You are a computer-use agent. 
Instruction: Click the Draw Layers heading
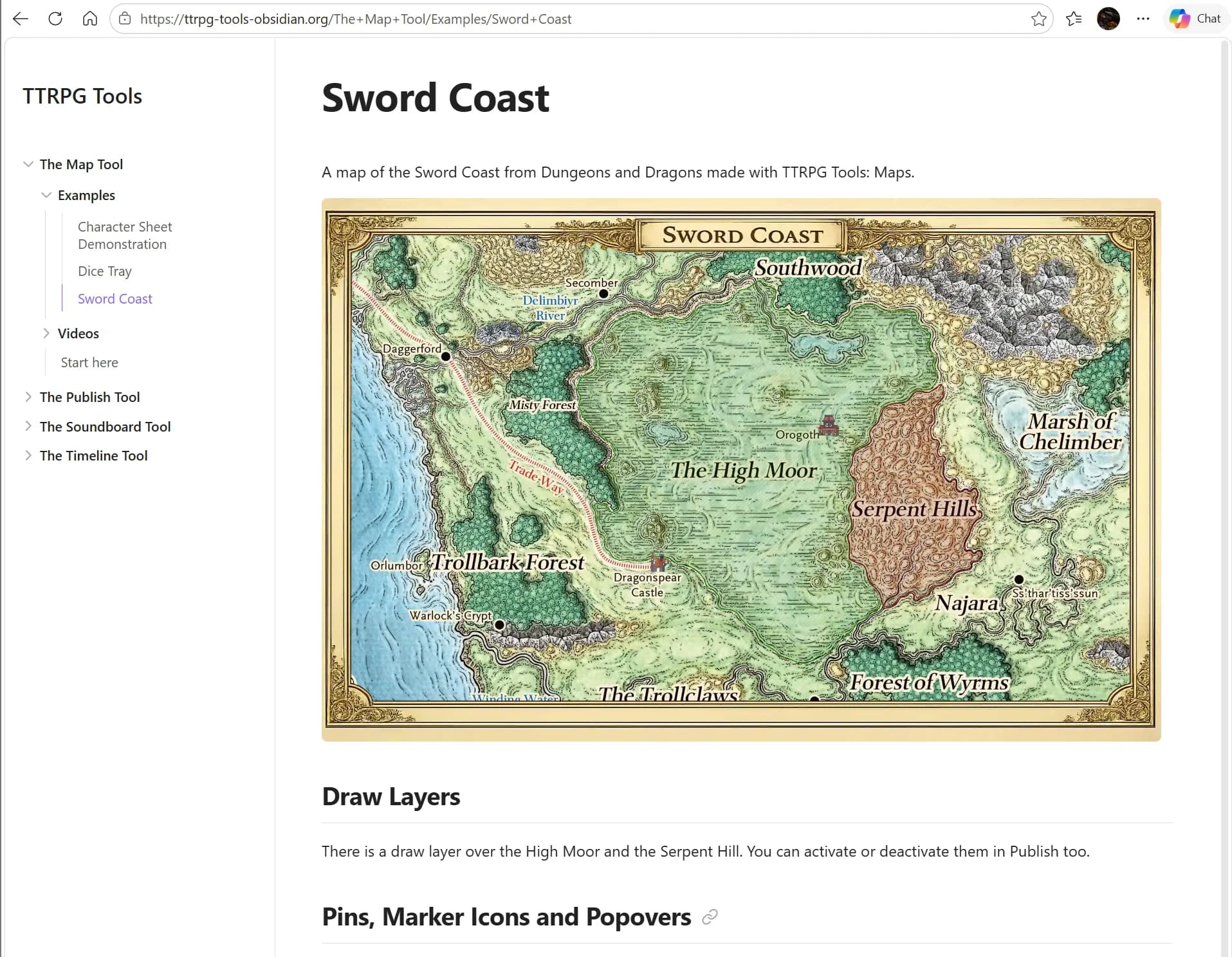click(x=391, y=797)
